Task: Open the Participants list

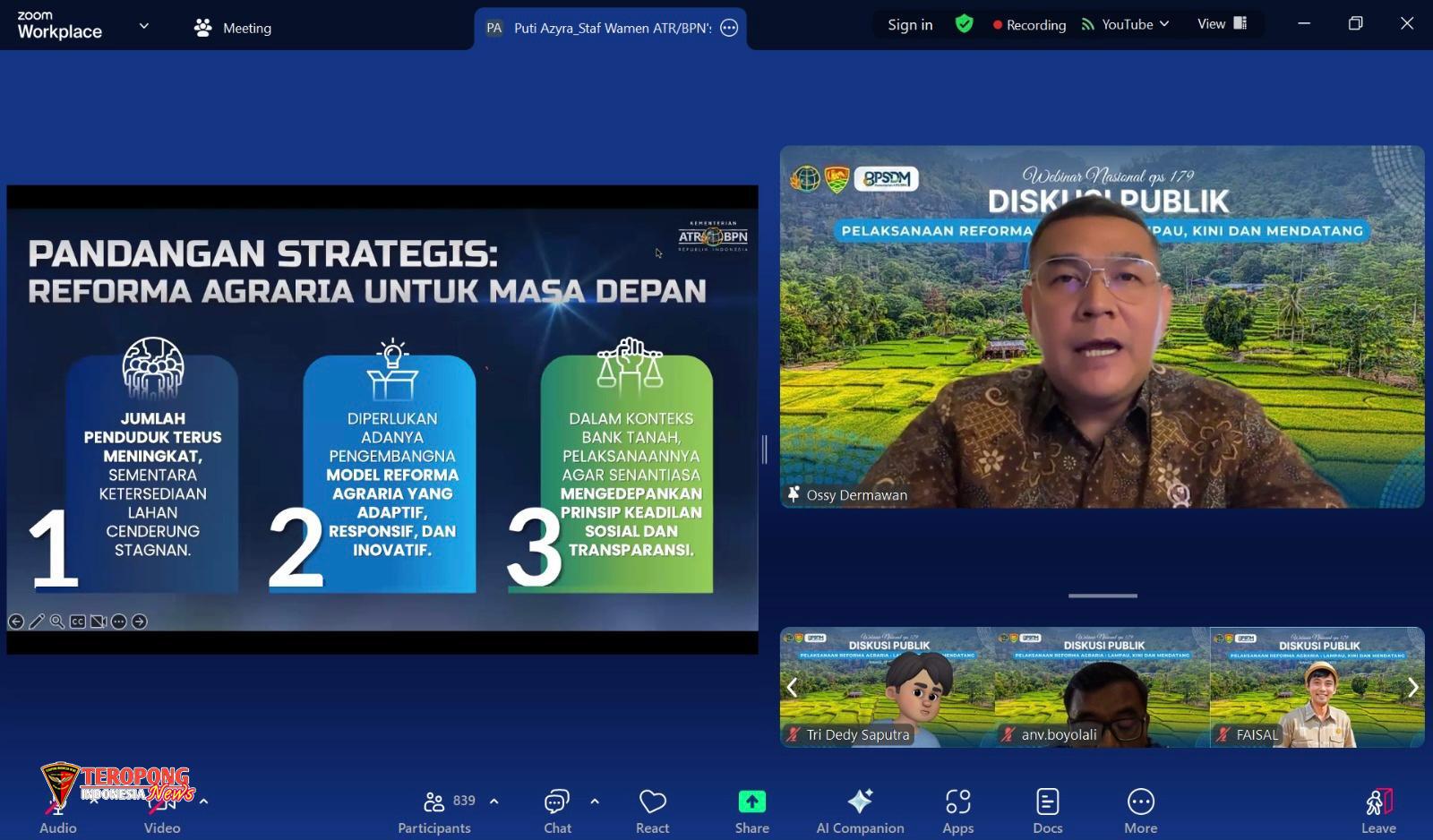Action: coord(436,810)
